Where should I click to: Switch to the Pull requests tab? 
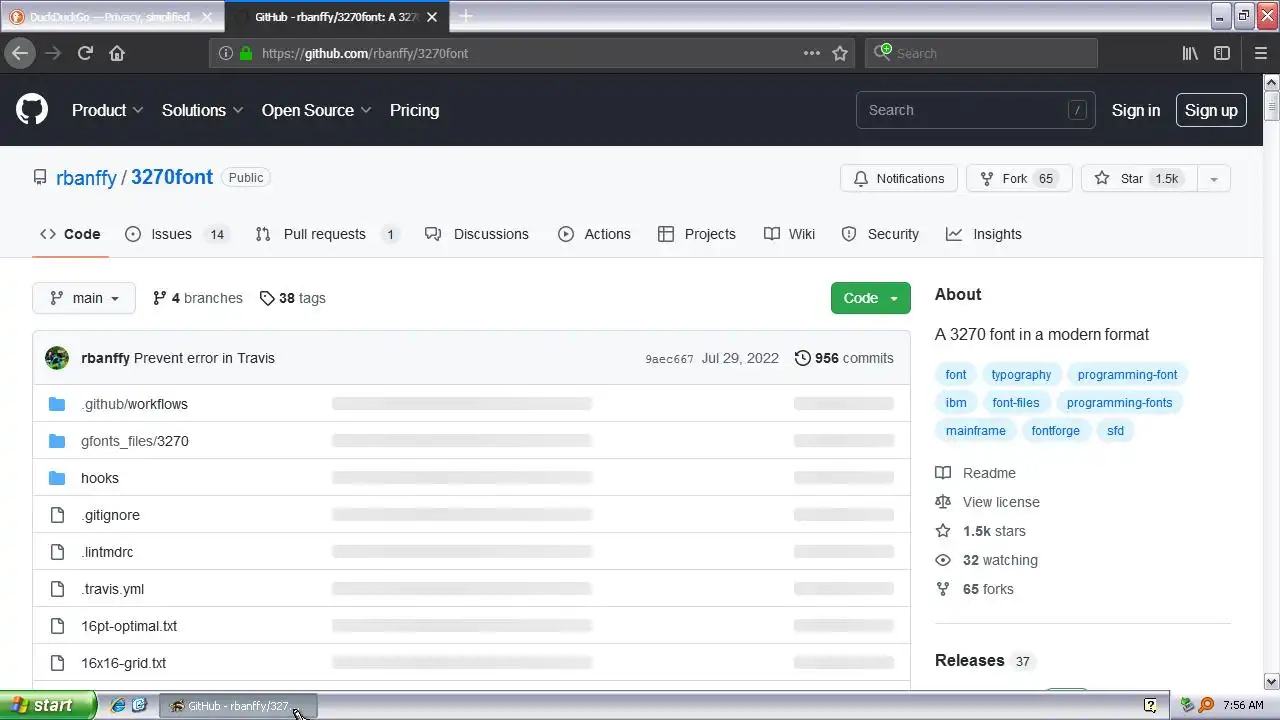click(327, 234)
